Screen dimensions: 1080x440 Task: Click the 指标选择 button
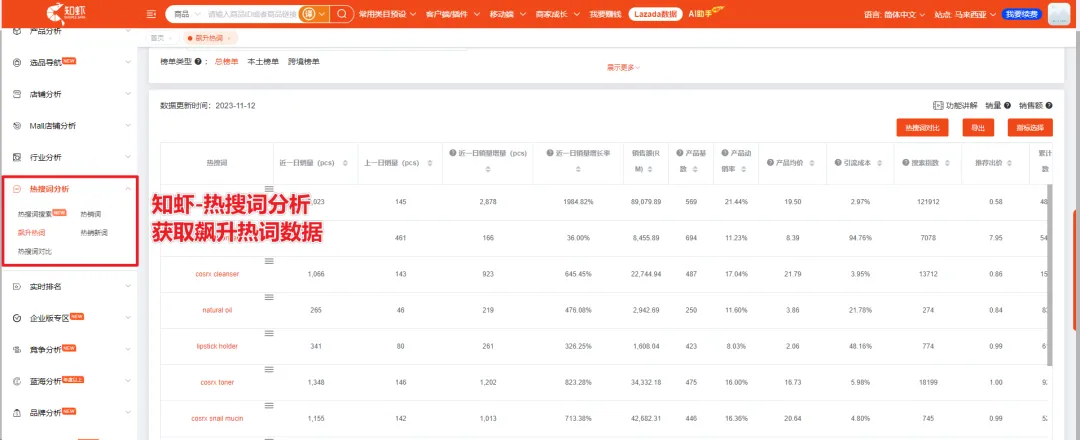[1030, 128]
